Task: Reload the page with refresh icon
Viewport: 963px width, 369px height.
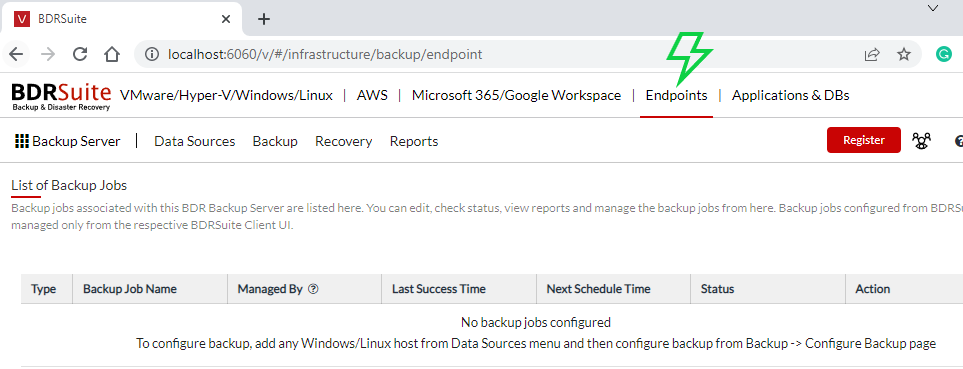Action: tap(80, 54)
